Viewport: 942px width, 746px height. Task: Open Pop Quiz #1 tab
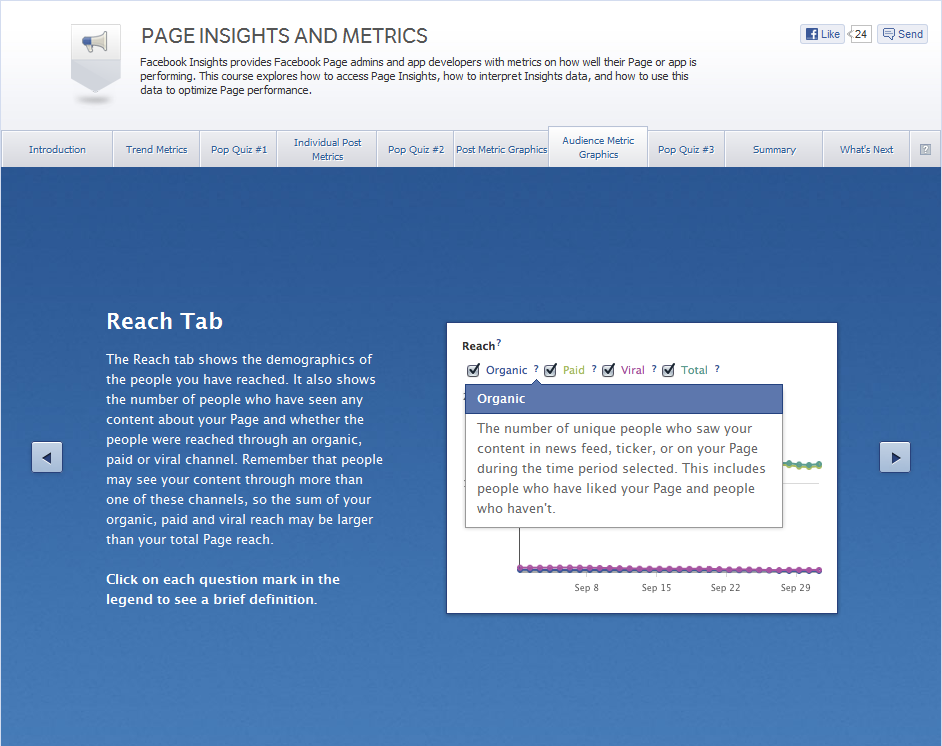[239, 149]
